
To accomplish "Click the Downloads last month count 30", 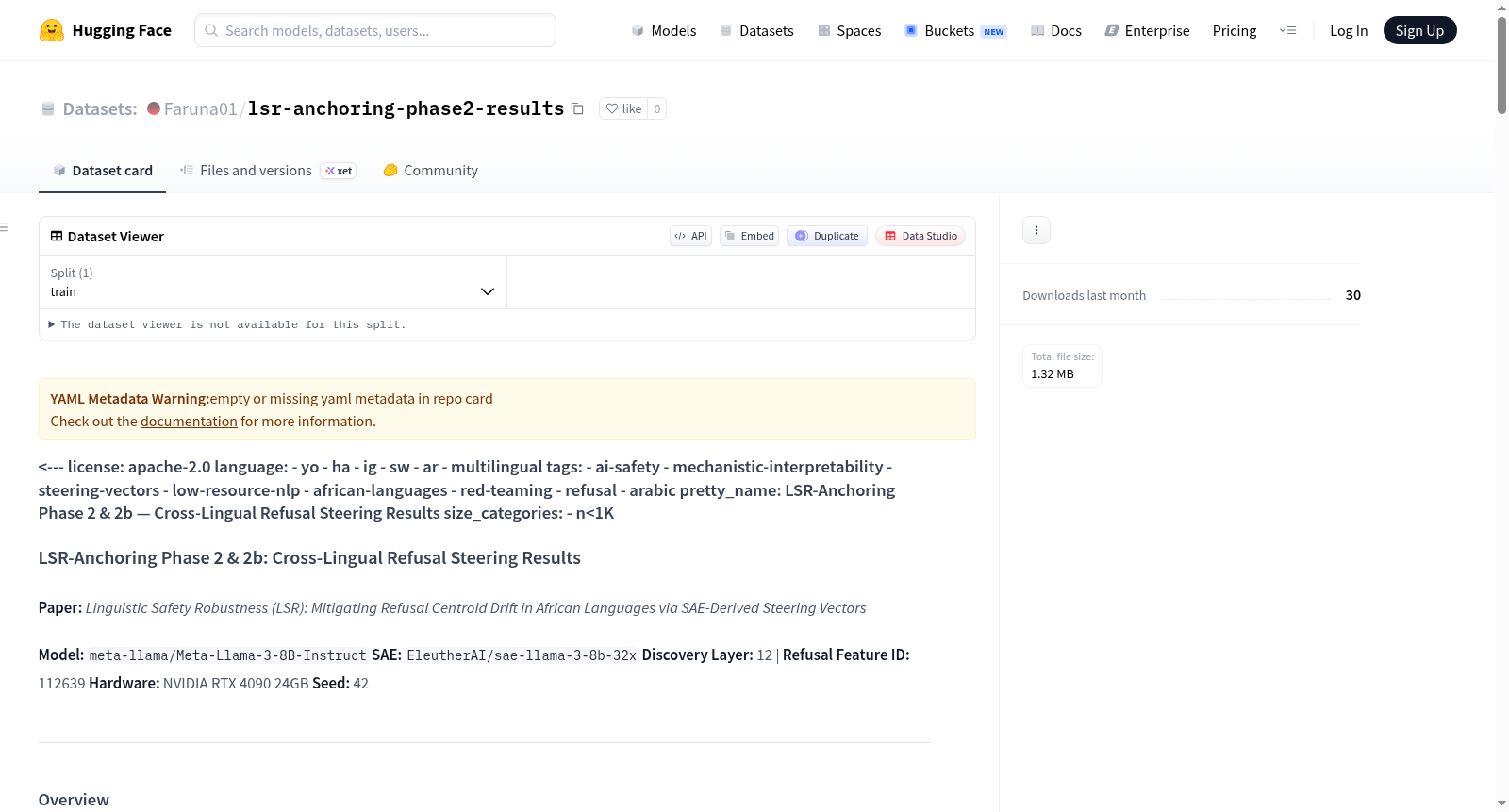I will click(x=1353, y=295).
